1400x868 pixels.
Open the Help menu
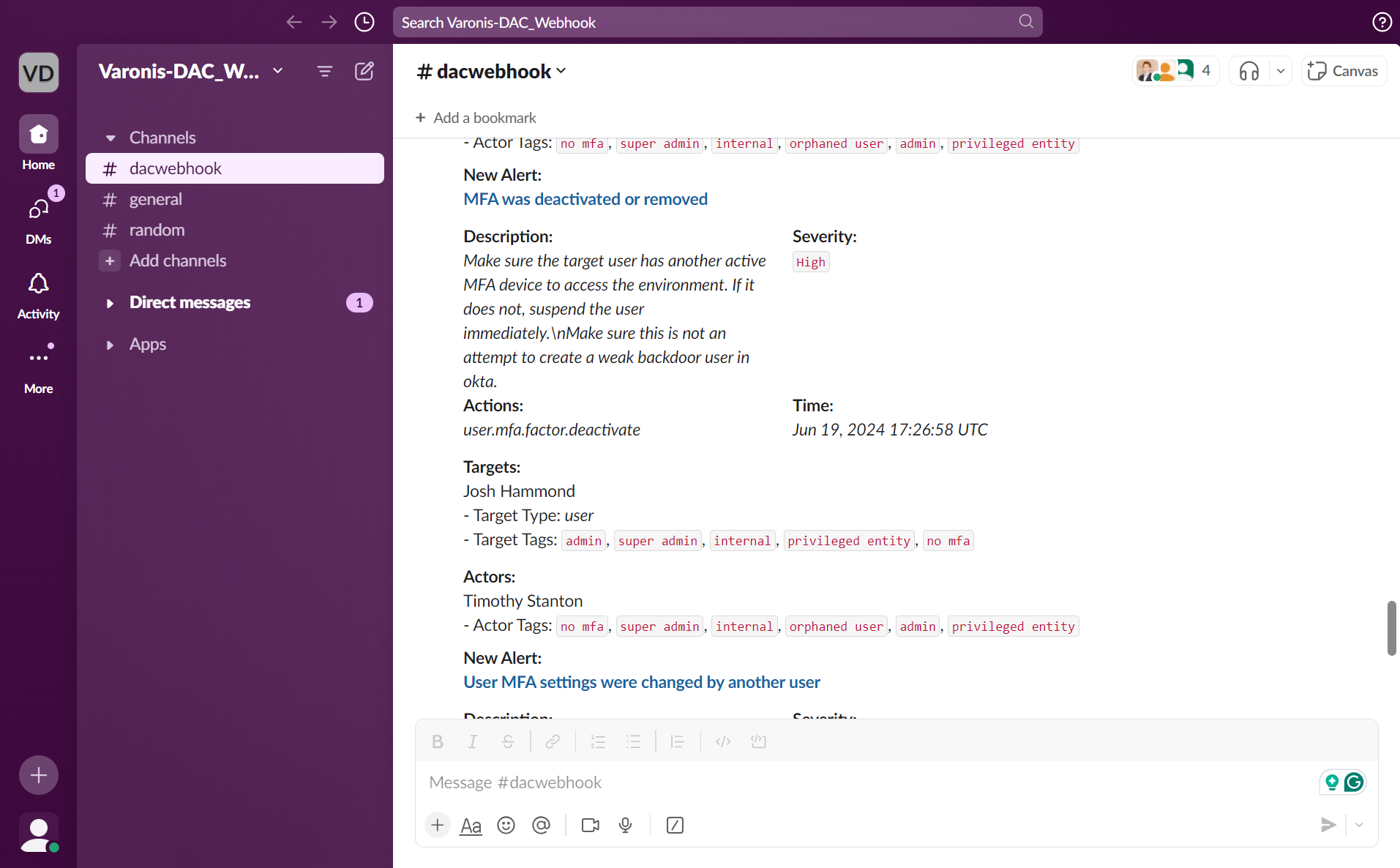click(1382, 22)
